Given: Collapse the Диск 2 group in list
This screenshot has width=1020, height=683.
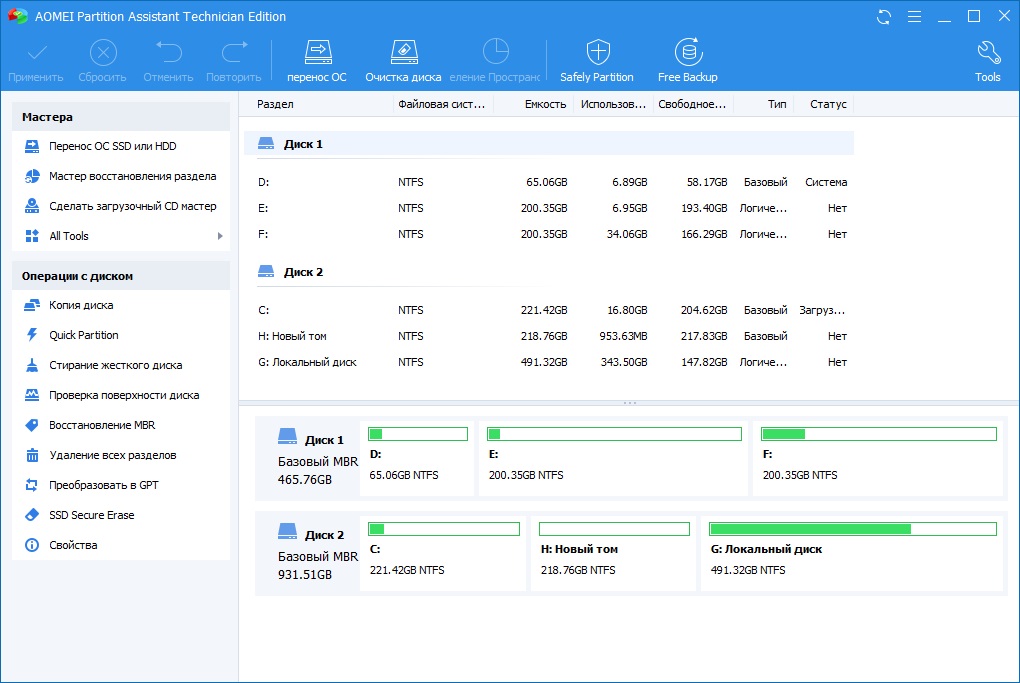Looking at the screenshot, I should point(303,272).
